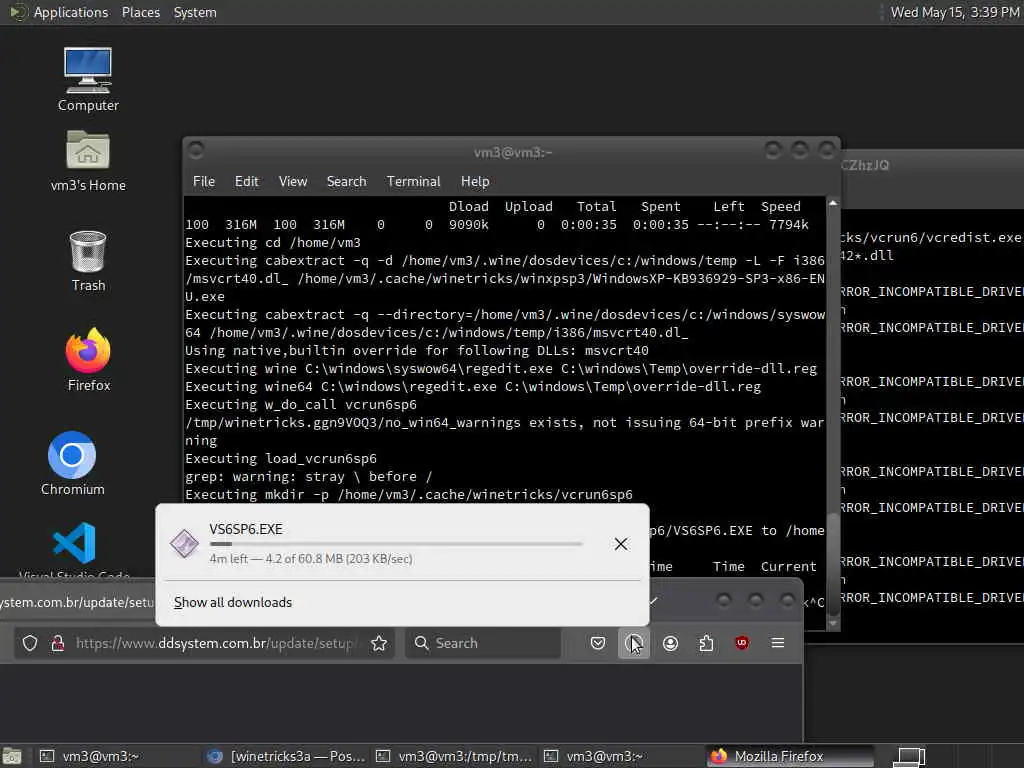This screenshot has height=768, width=1024.
Task: Click the Firefox Search box
Action: click(483, 643)
